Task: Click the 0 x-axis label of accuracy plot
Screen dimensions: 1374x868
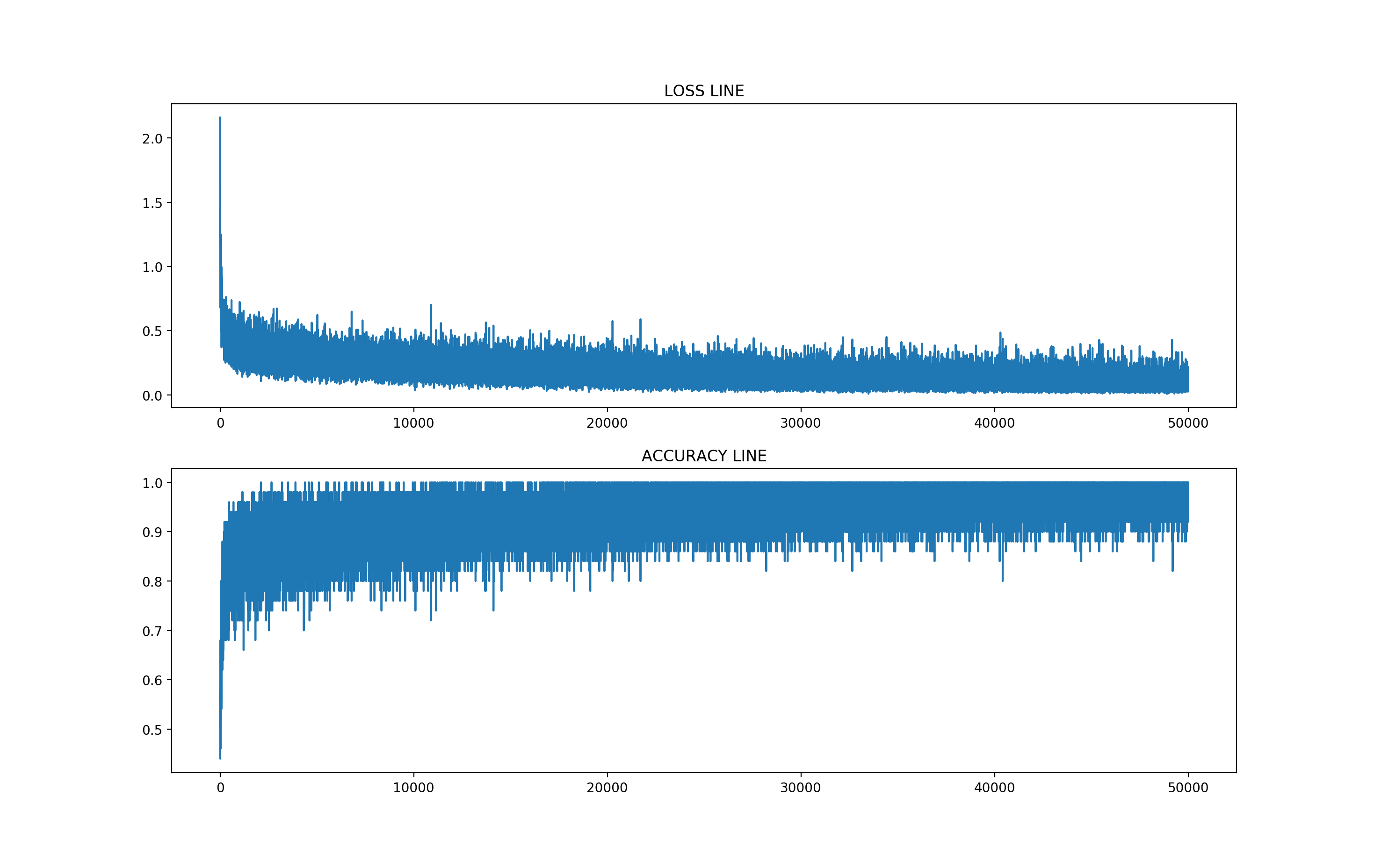Action: [x=220, y=788]
